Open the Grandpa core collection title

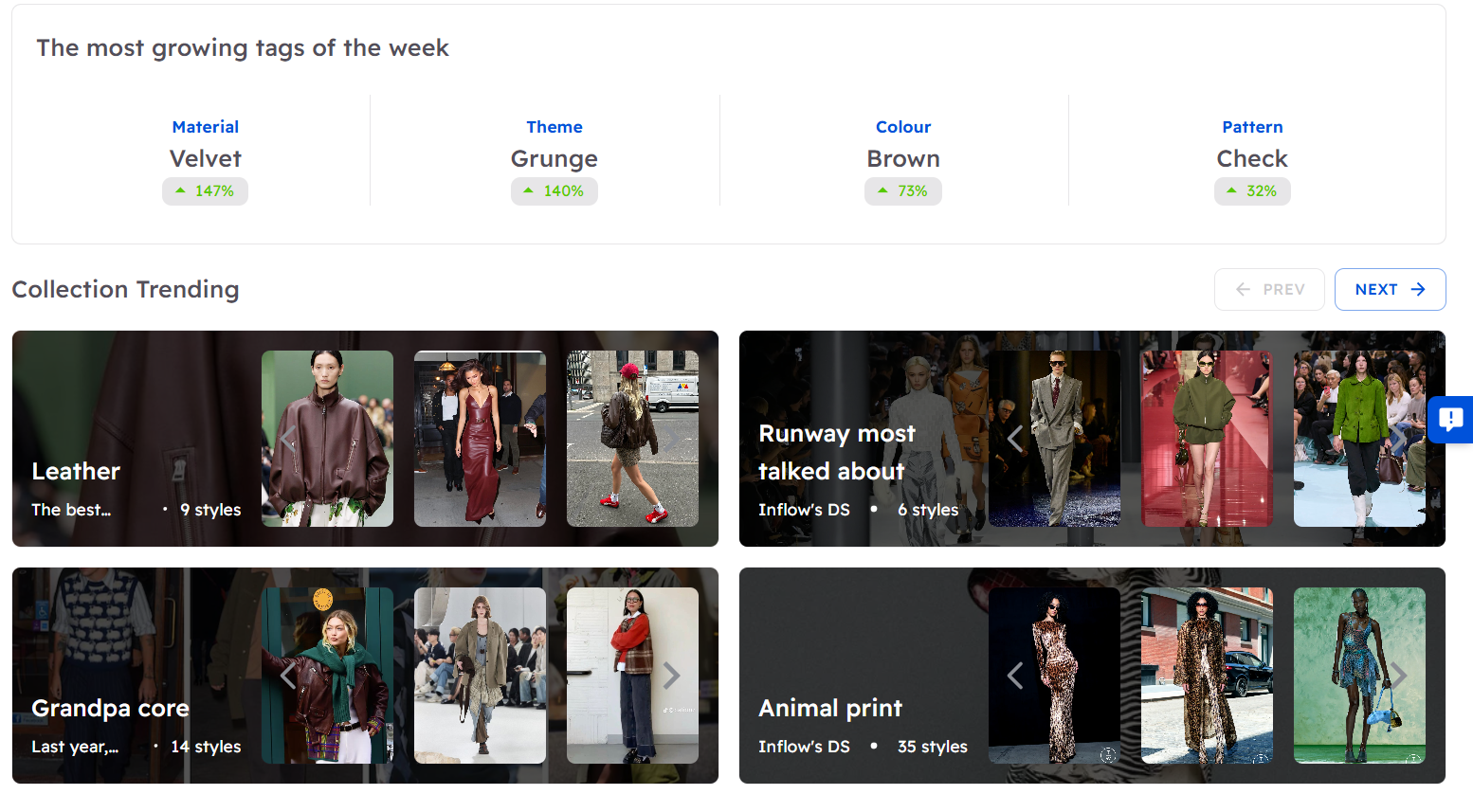coord(110,708)
